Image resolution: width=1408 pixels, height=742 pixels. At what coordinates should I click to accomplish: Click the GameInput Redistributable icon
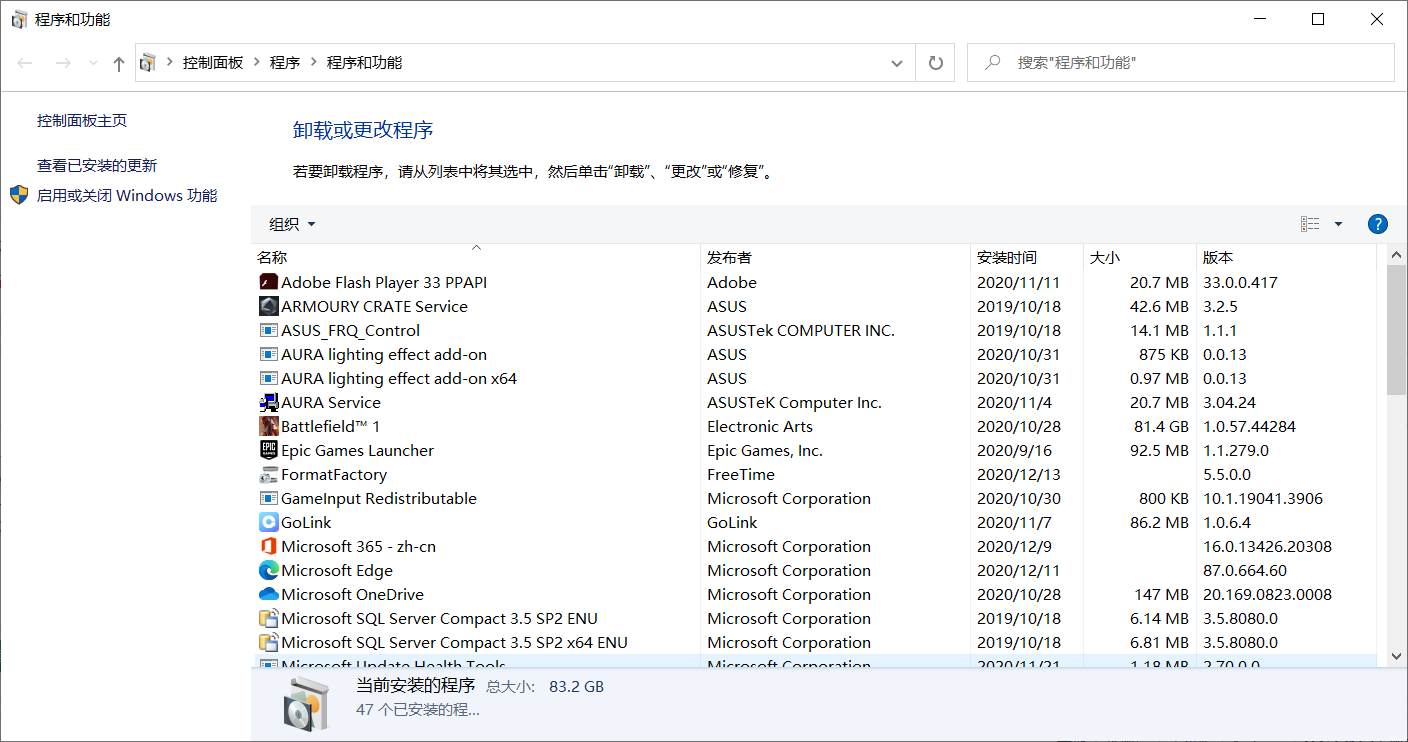(268, 498)
